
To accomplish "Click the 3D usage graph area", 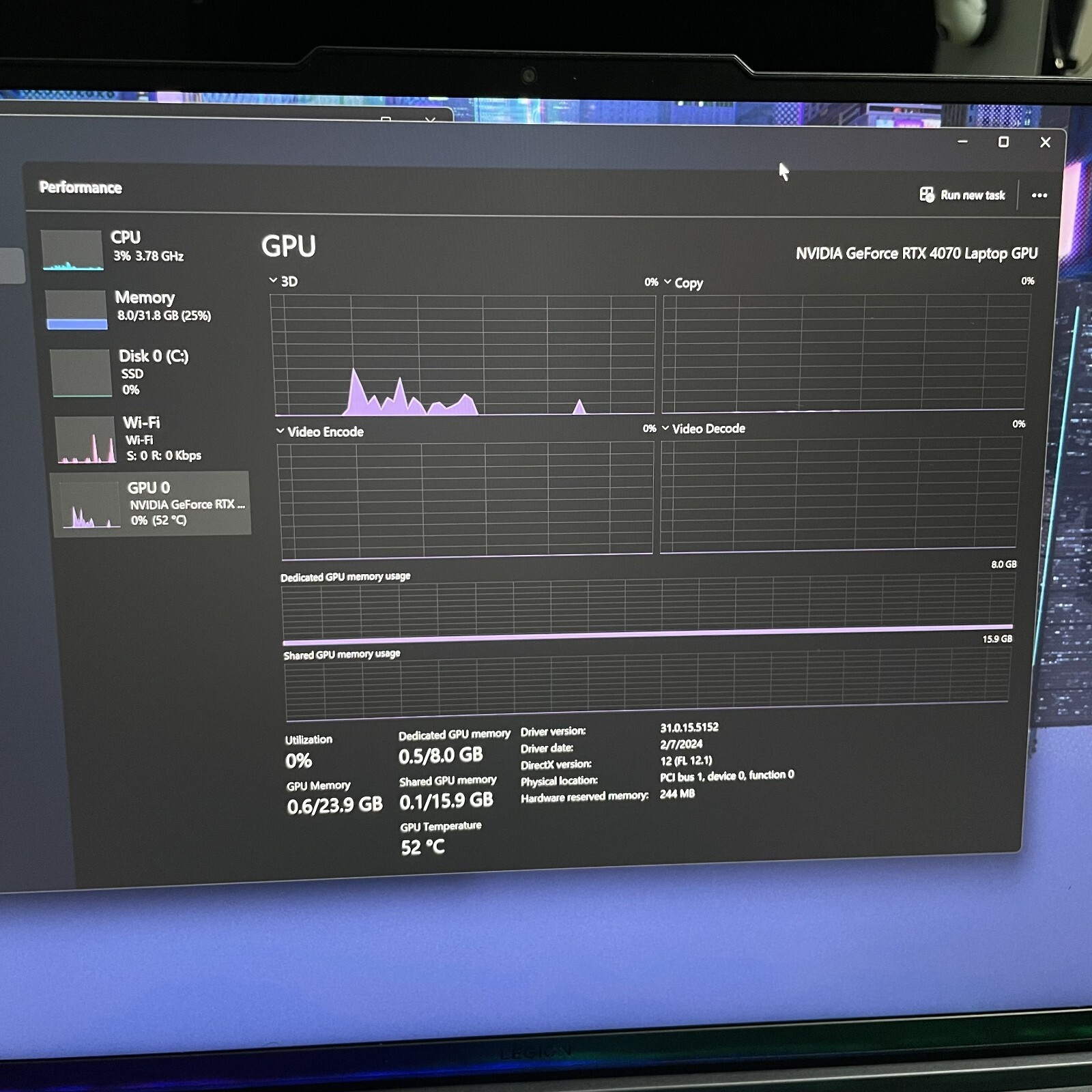I will [x=463, y=355].
